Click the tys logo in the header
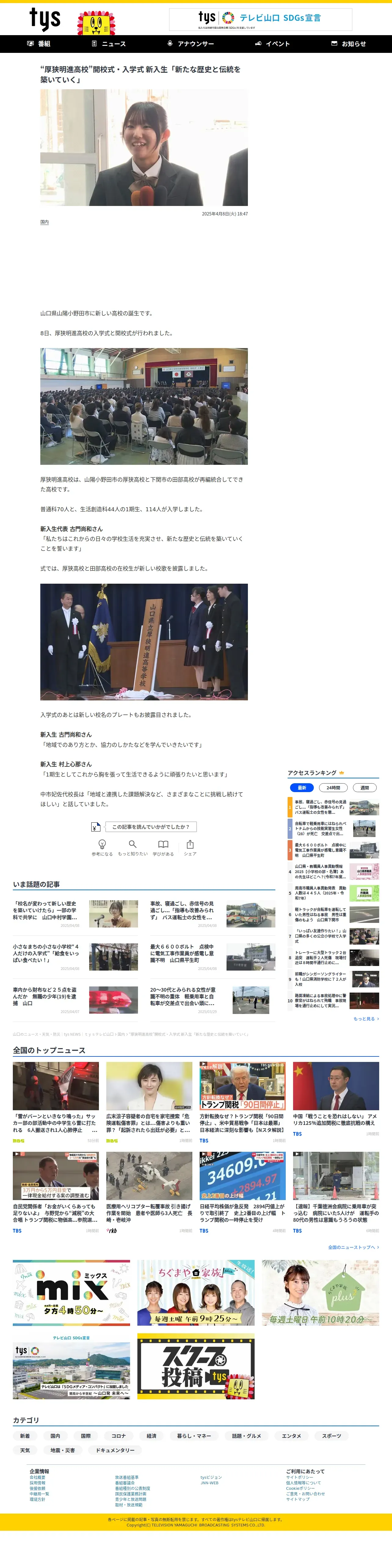 45,20
